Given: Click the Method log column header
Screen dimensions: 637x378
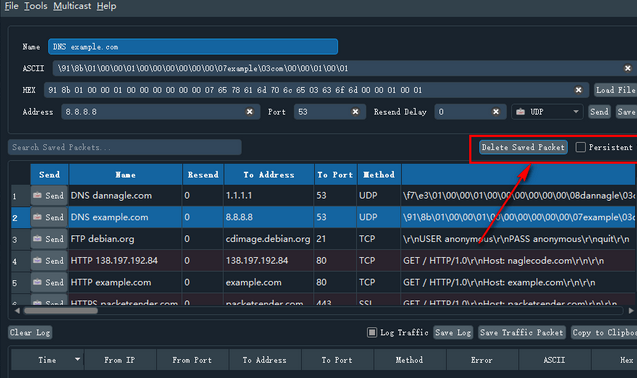Looking at the screenshot, I should tap(410, 360).
